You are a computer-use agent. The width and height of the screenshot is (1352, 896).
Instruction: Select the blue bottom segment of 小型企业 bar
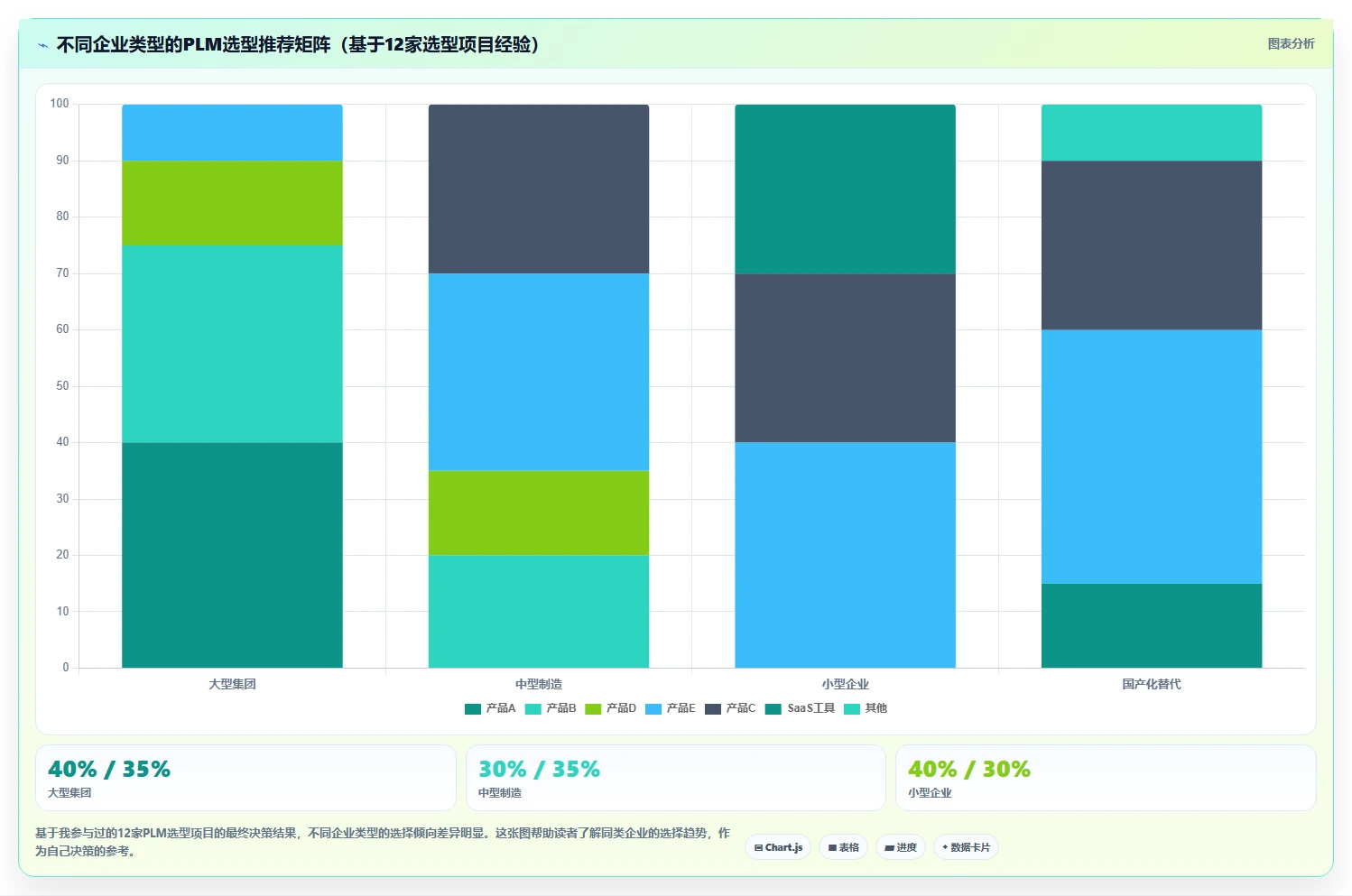(845, 555)
